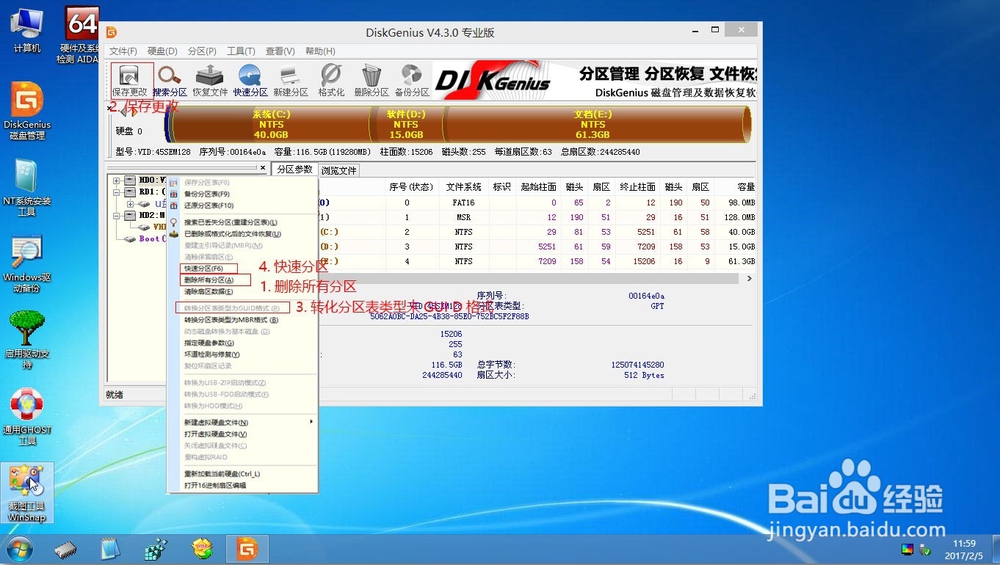
Task: Open the 搜索分区 search partitions tool
Action: click(x=170, y=81)
